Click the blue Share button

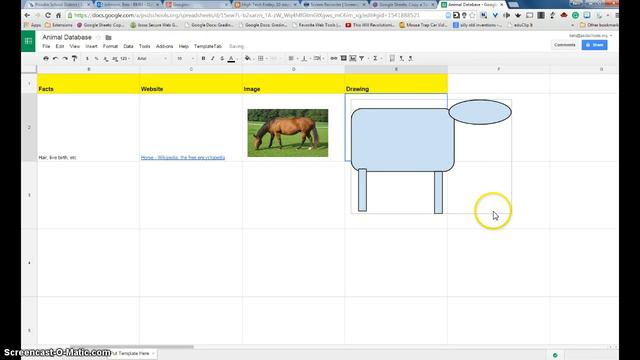pyautogui.click(x=594, y=45)
